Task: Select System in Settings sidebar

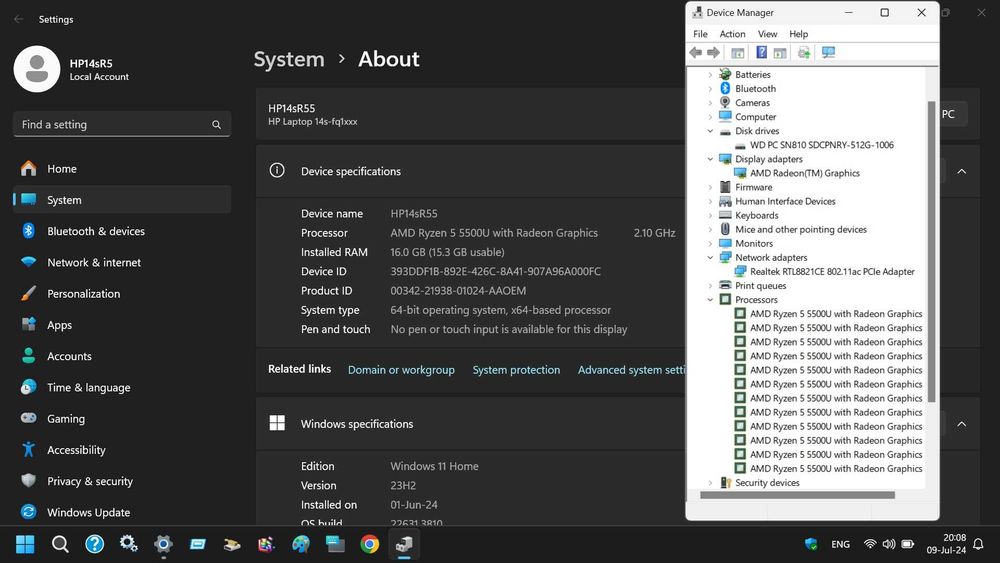Action: pyautogui.click(x=122, y=200)
